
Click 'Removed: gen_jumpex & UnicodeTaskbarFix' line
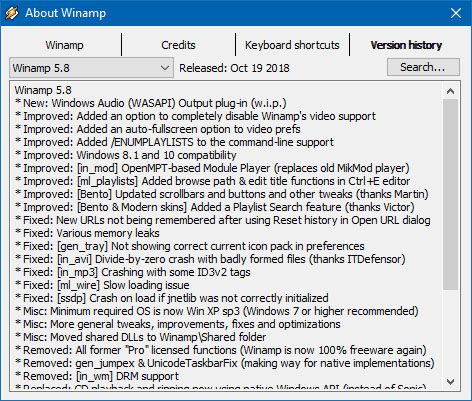click(x=225, y=363)
